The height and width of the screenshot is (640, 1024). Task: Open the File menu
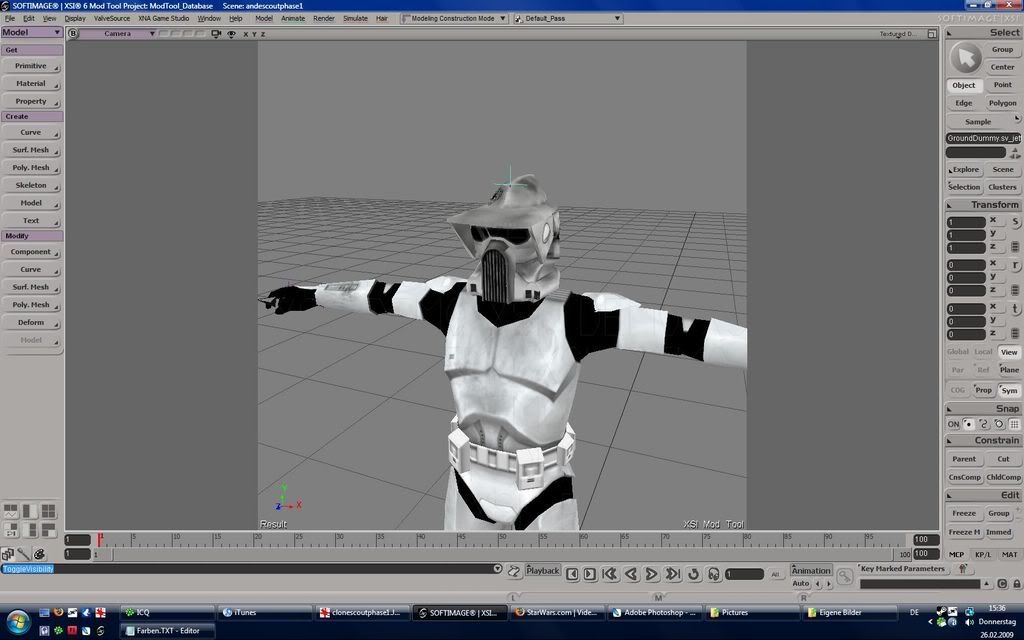[x=10, y=18]
